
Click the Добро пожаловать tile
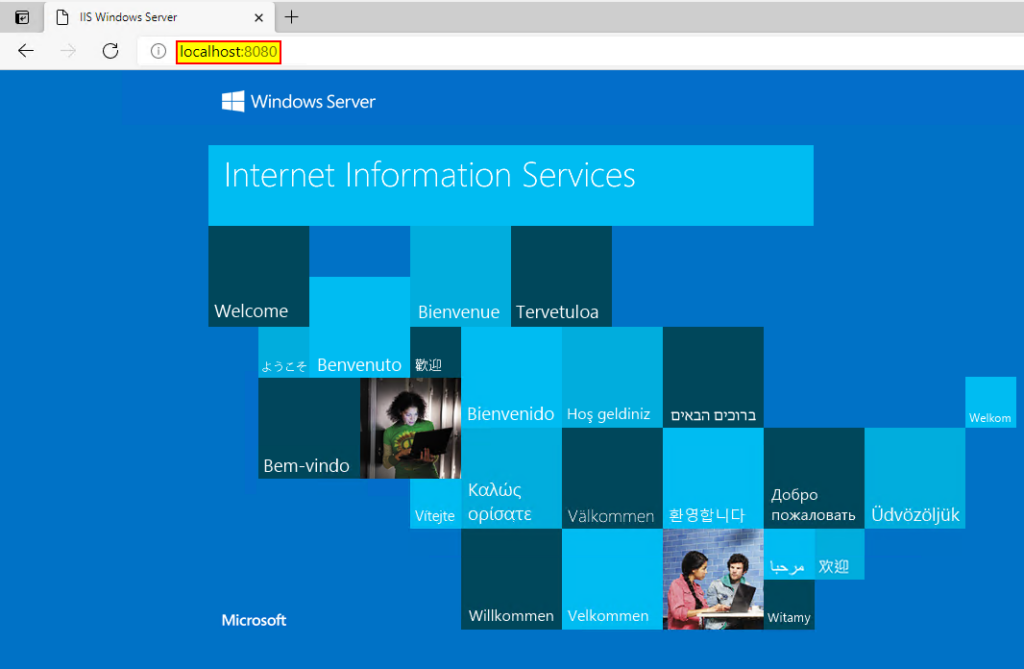(814, 478)
